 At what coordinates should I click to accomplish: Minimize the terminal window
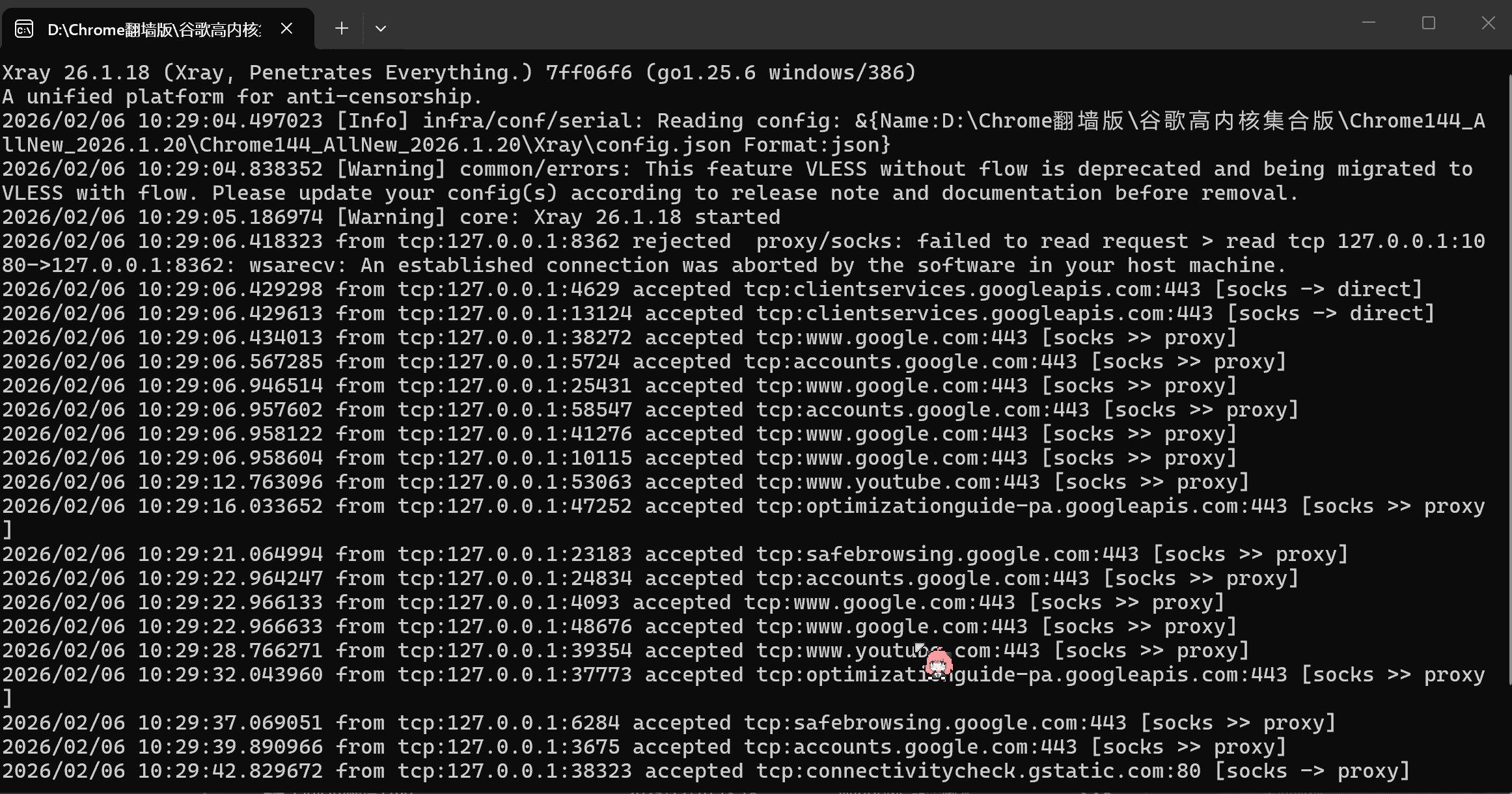(x=1369, y=23)
